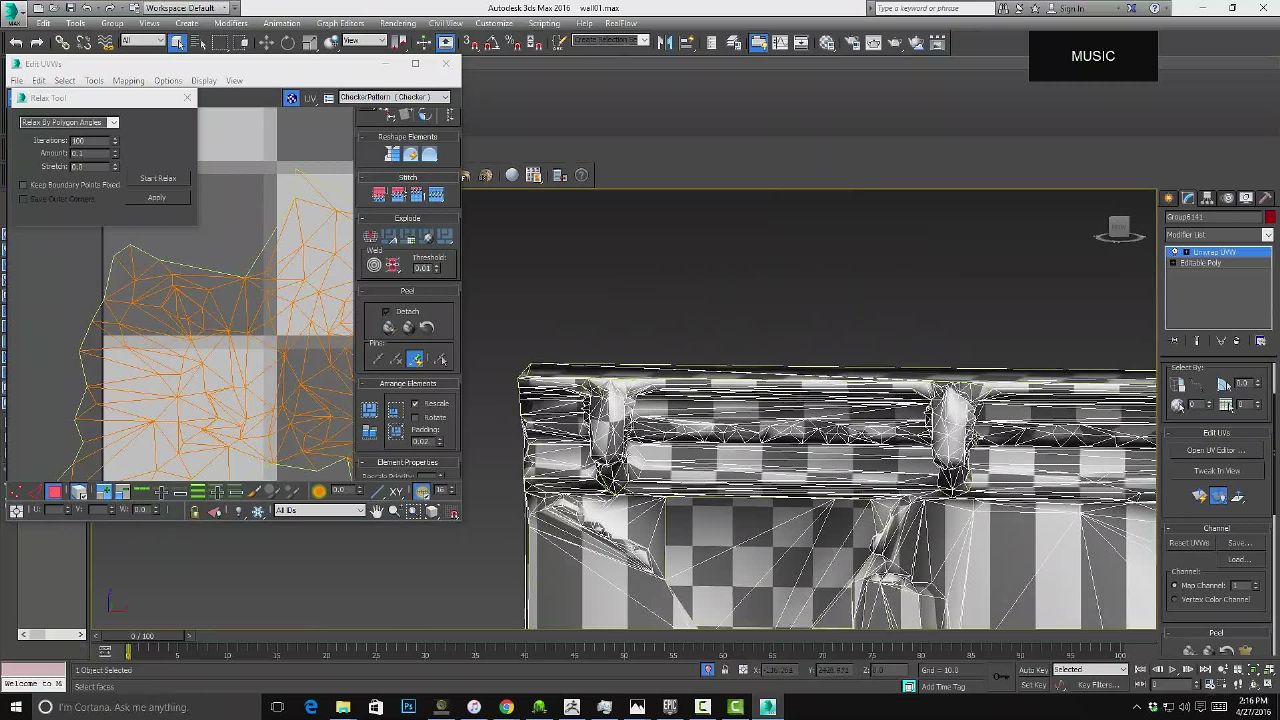Click the Configure Modifier Sets icon

point(1260,341)
